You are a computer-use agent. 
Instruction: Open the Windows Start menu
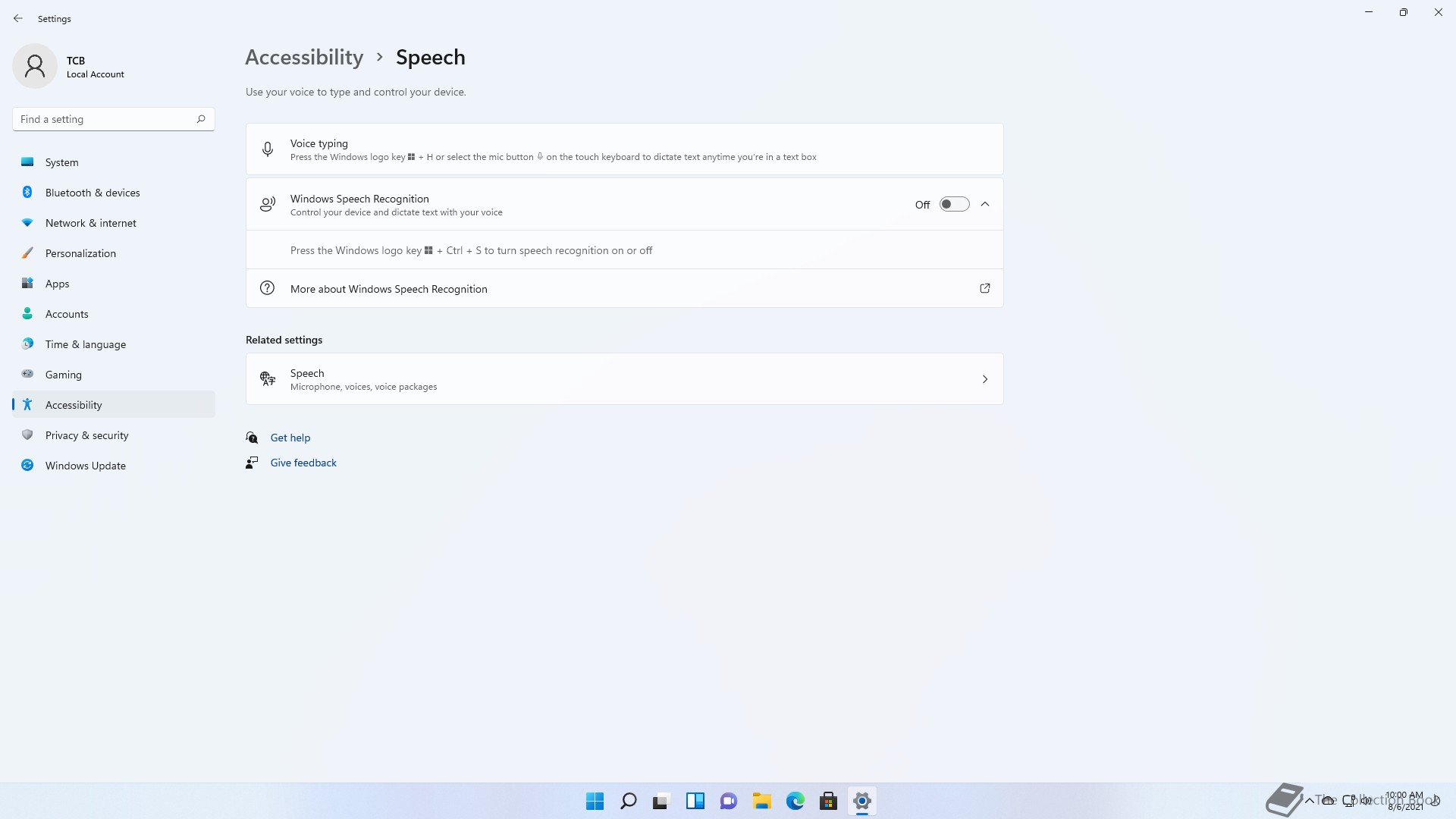pos(595,801)
